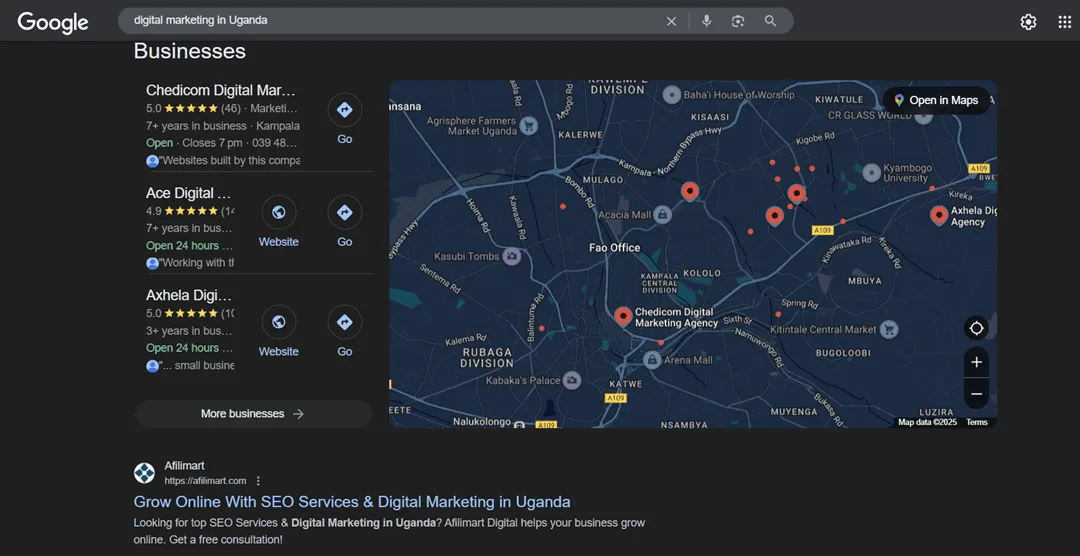Click https://afilimart.com URL text
The image size is (1080, 556).
(x=205, y=481)
